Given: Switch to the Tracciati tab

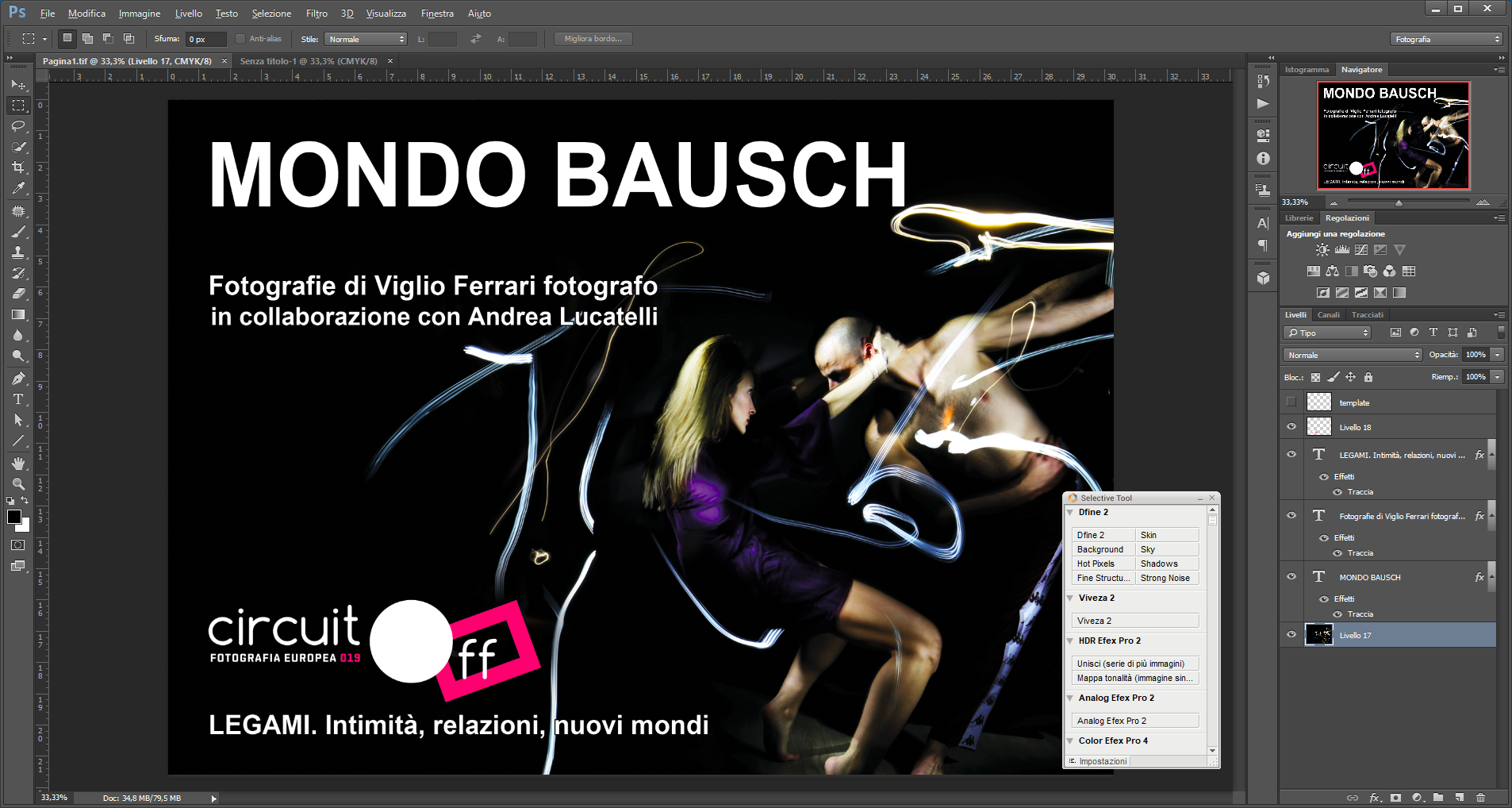Looking at the screenshot, I should coord(1368,315).
